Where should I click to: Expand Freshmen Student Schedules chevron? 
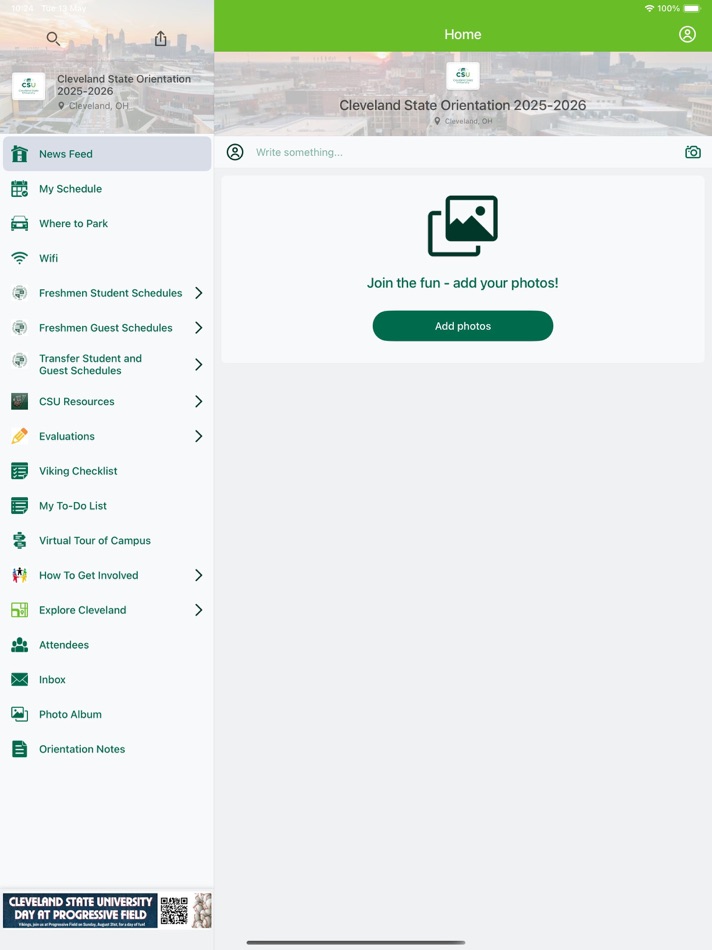(199, 293)
